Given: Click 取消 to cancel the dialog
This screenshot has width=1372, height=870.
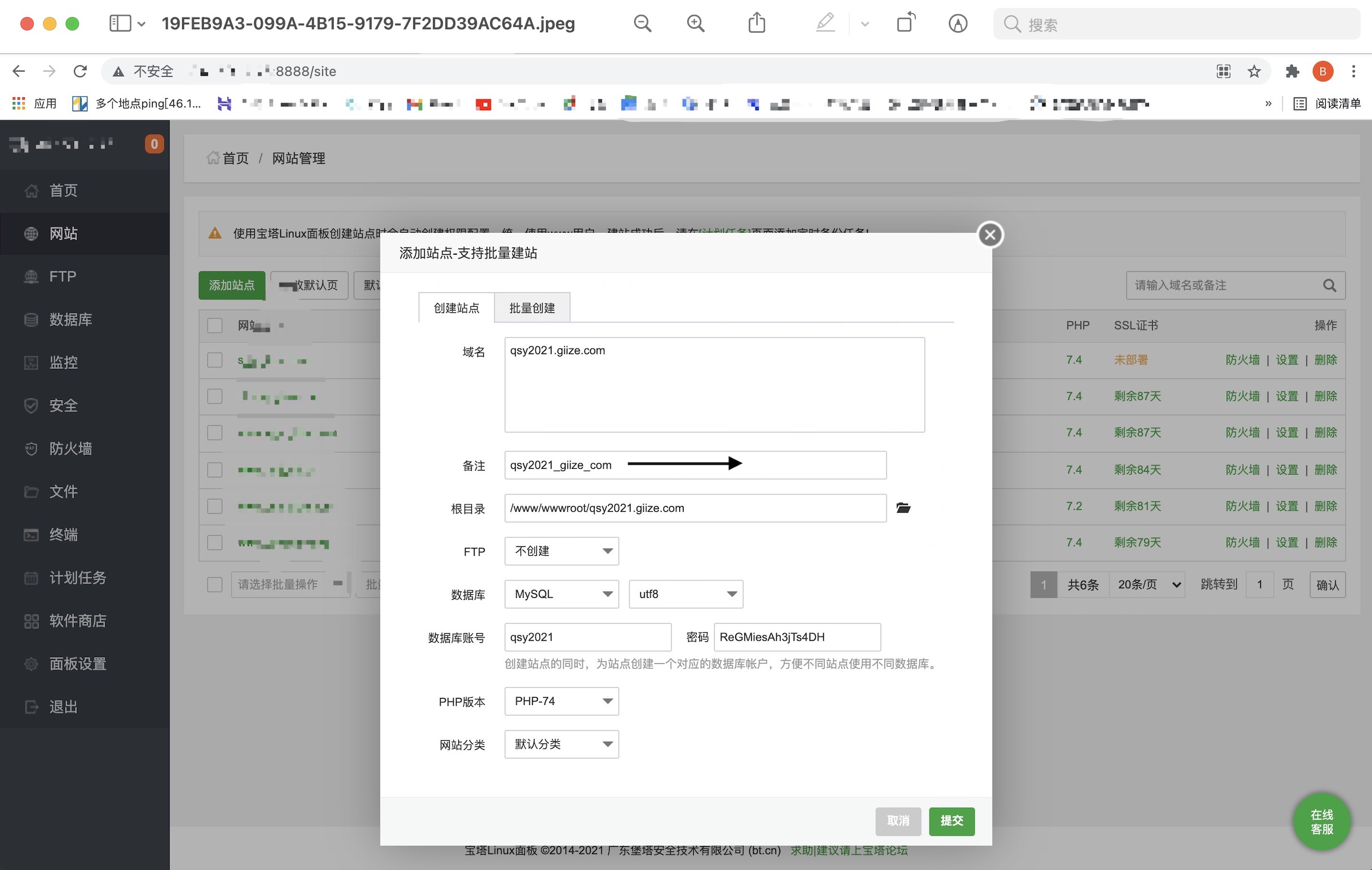Looking at the screenshot, I should click(x=898, y=821).
